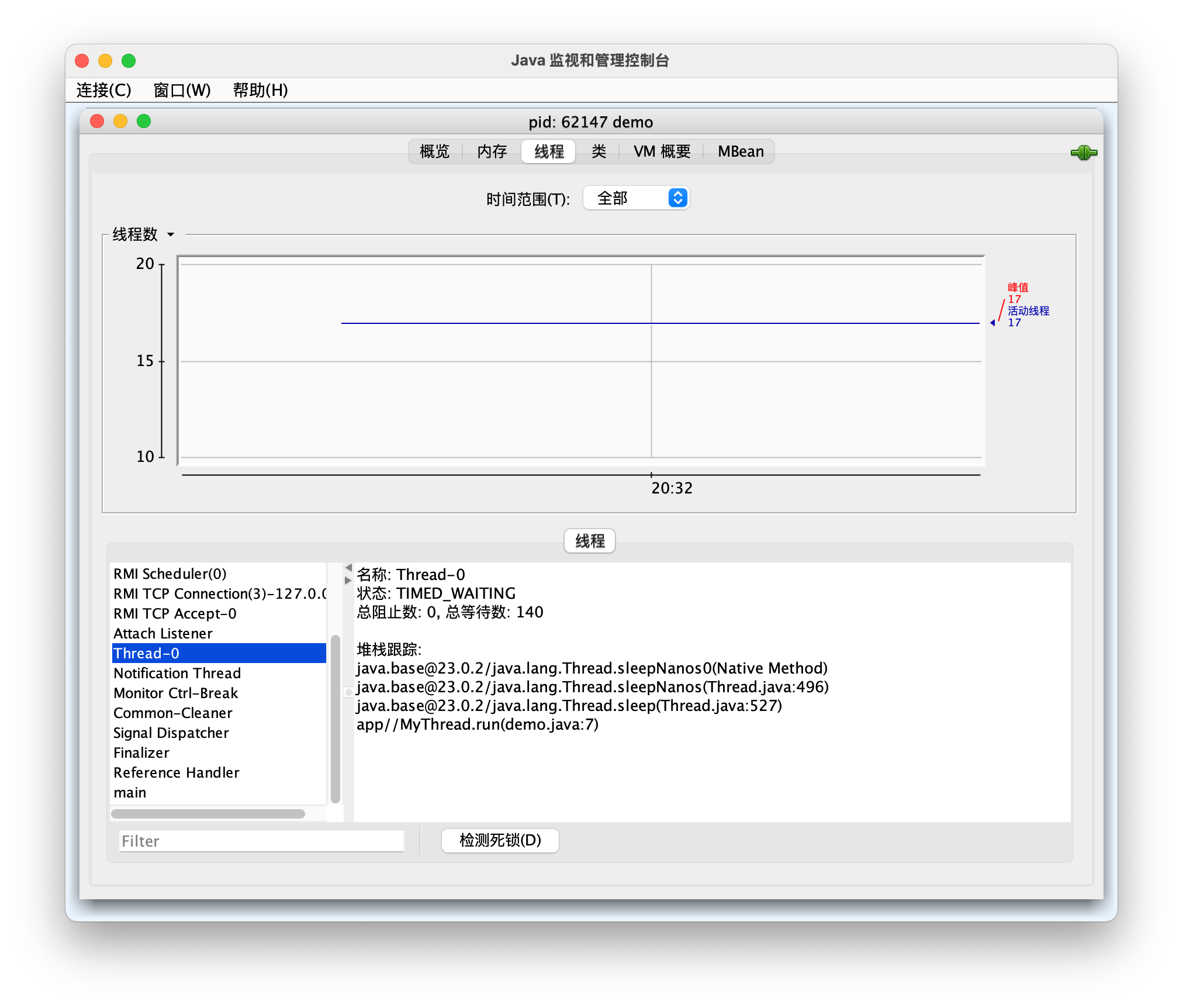Click the Filter text field
The width and height of the screenshot is (1183, 1008).
pos(261,841)
